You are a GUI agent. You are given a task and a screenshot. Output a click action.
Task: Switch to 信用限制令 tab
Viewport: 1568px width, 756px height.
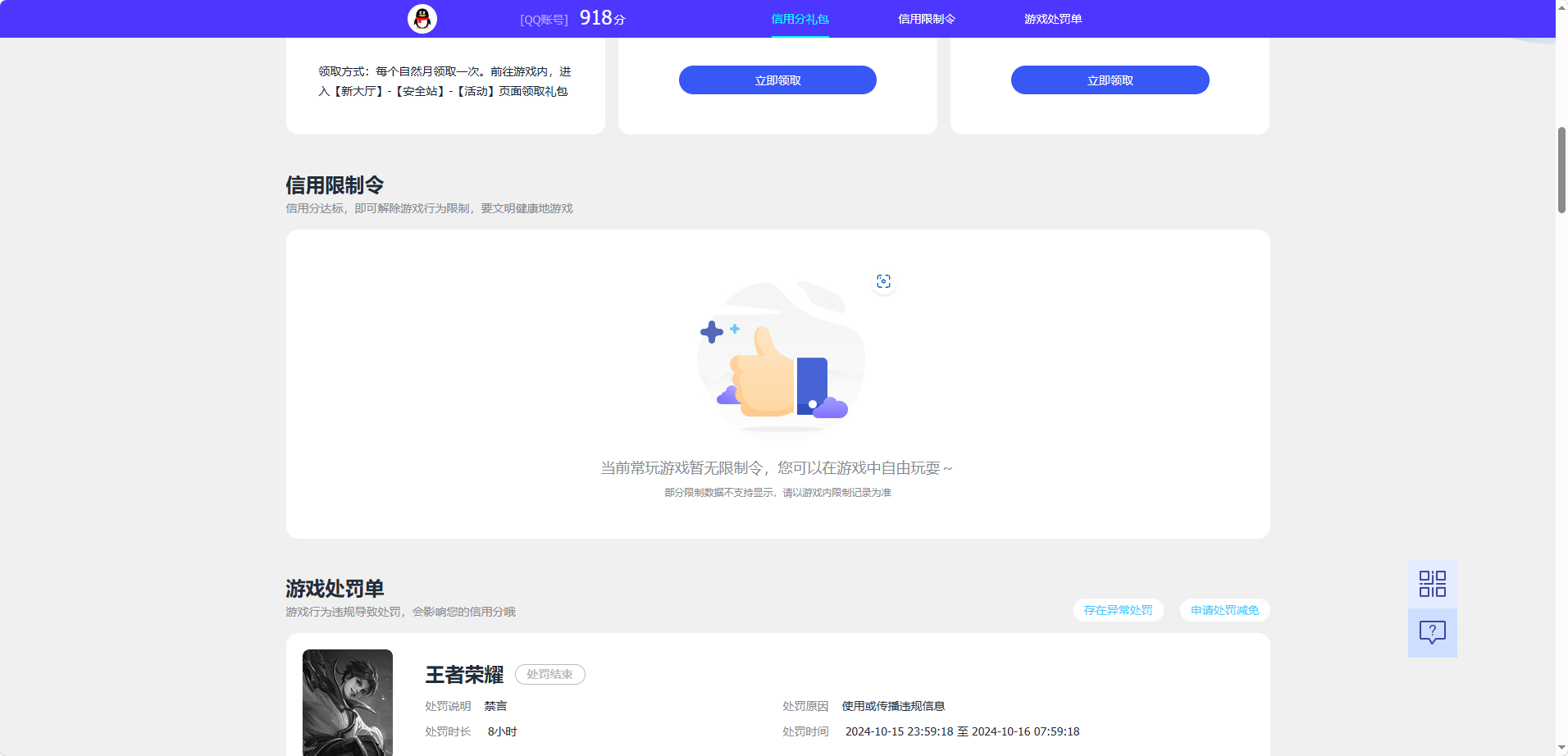click(927, 19)
